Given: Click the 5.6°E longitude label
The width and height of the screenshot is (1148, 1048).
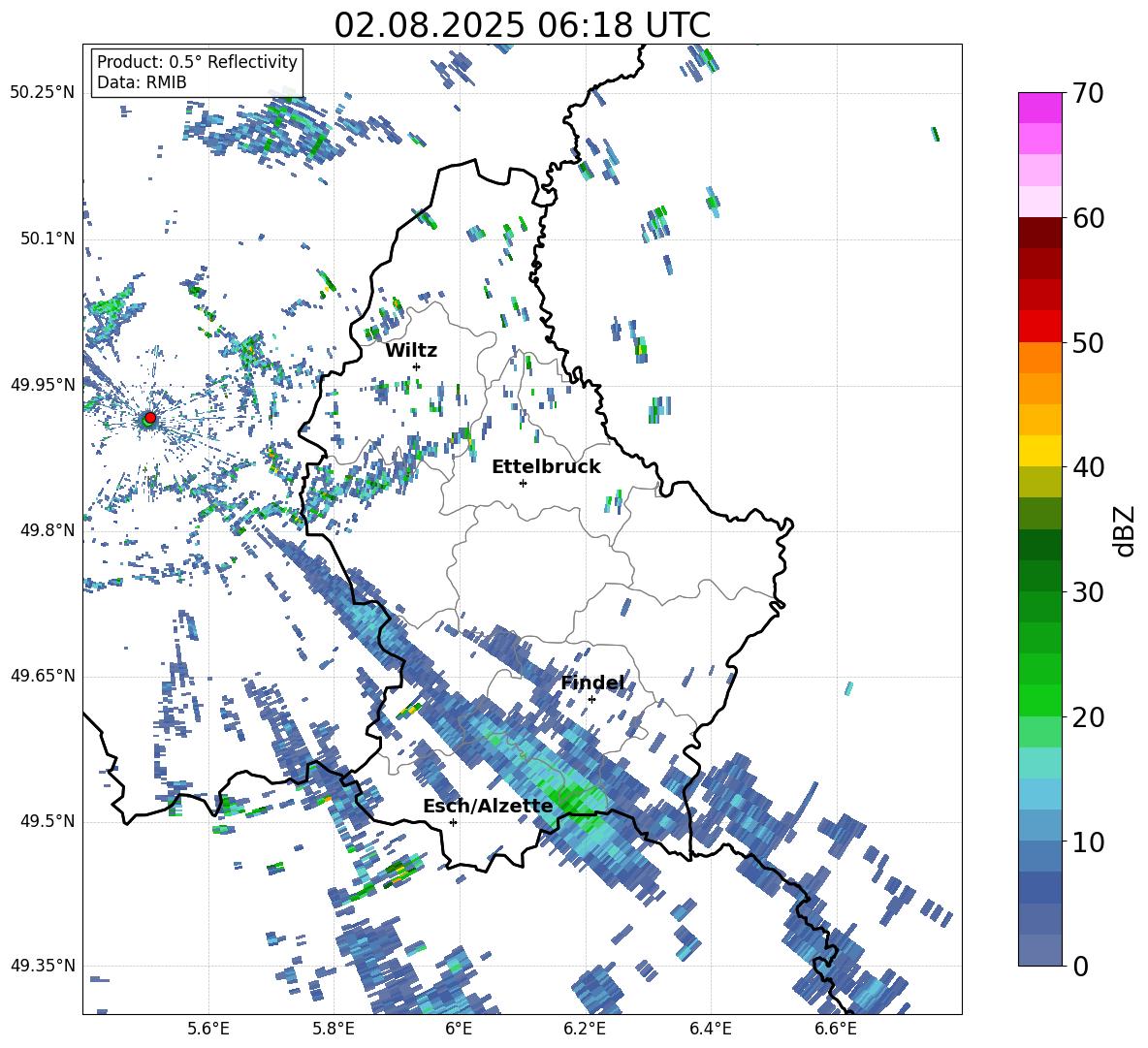Looking at the screenshot, I should point(208,1029).
